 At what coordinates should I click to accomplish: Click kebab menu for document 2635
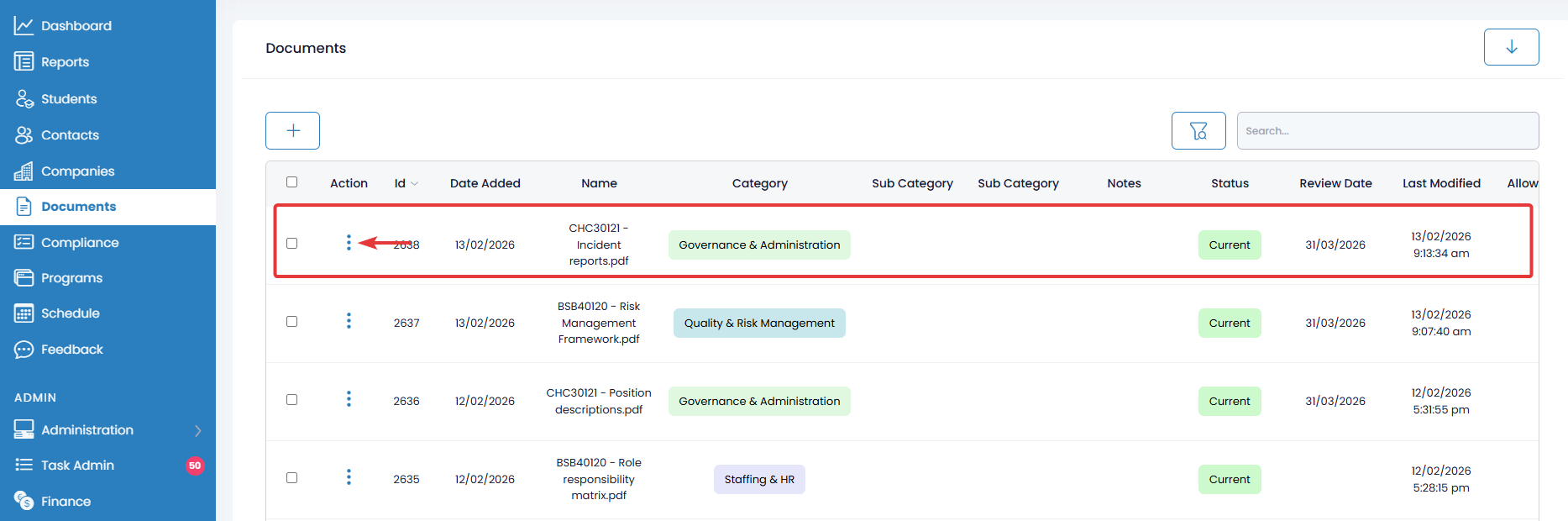[x=349, y=477]
